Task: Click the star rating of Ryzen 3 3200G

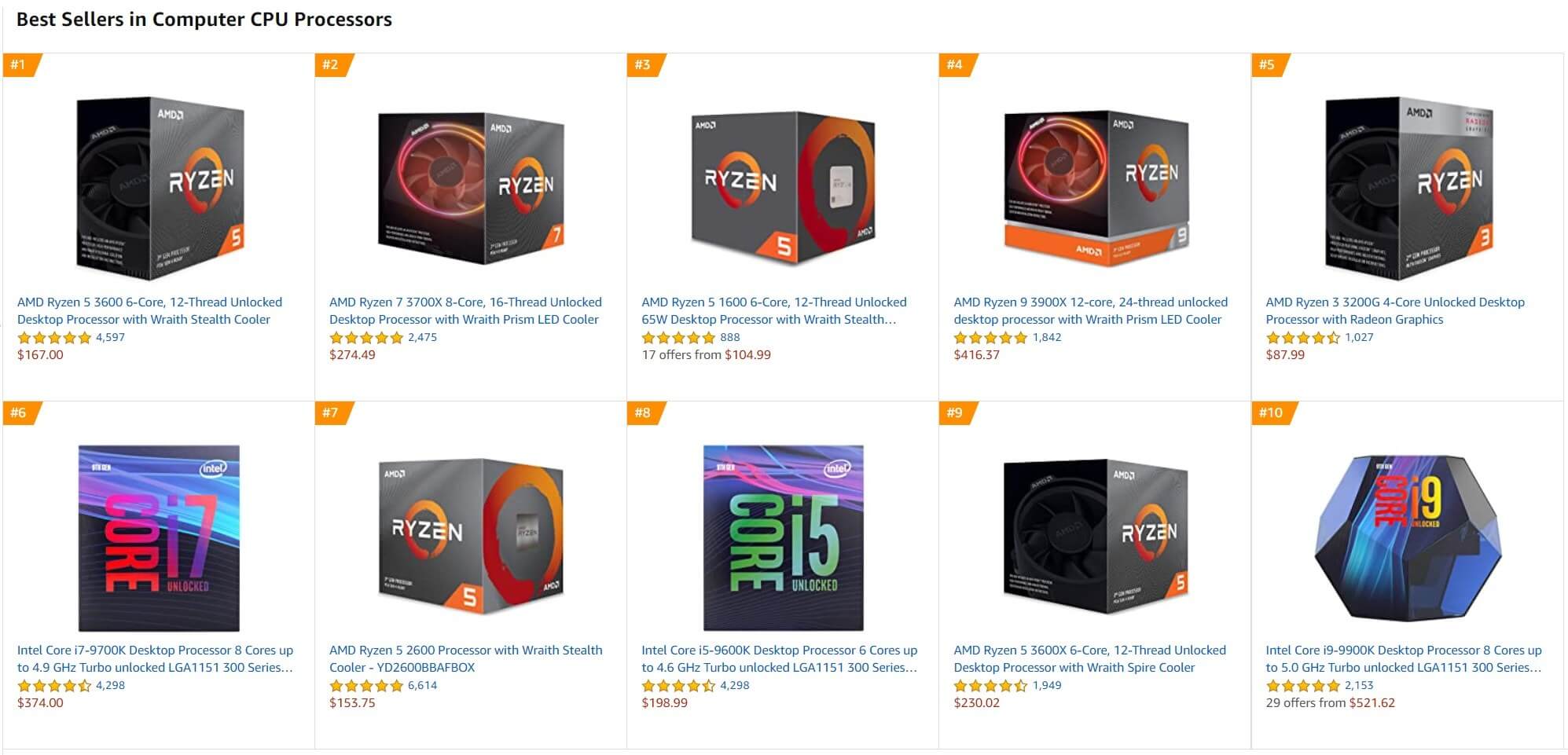Action: (x=1302, y=338)
